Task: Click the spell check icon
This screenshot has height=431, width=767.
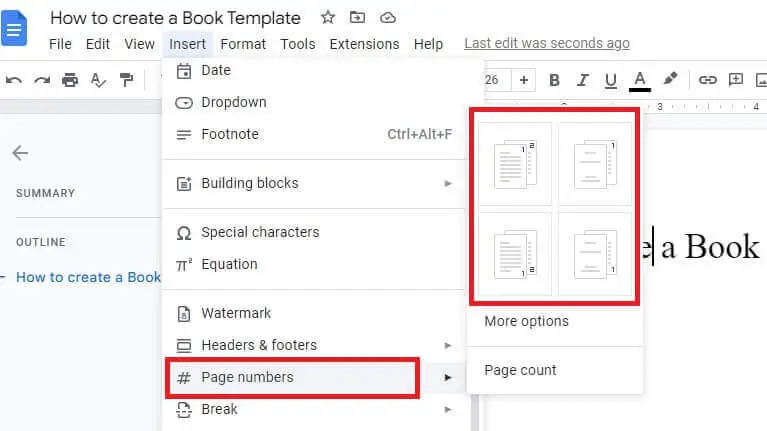Action: point(98,80)
